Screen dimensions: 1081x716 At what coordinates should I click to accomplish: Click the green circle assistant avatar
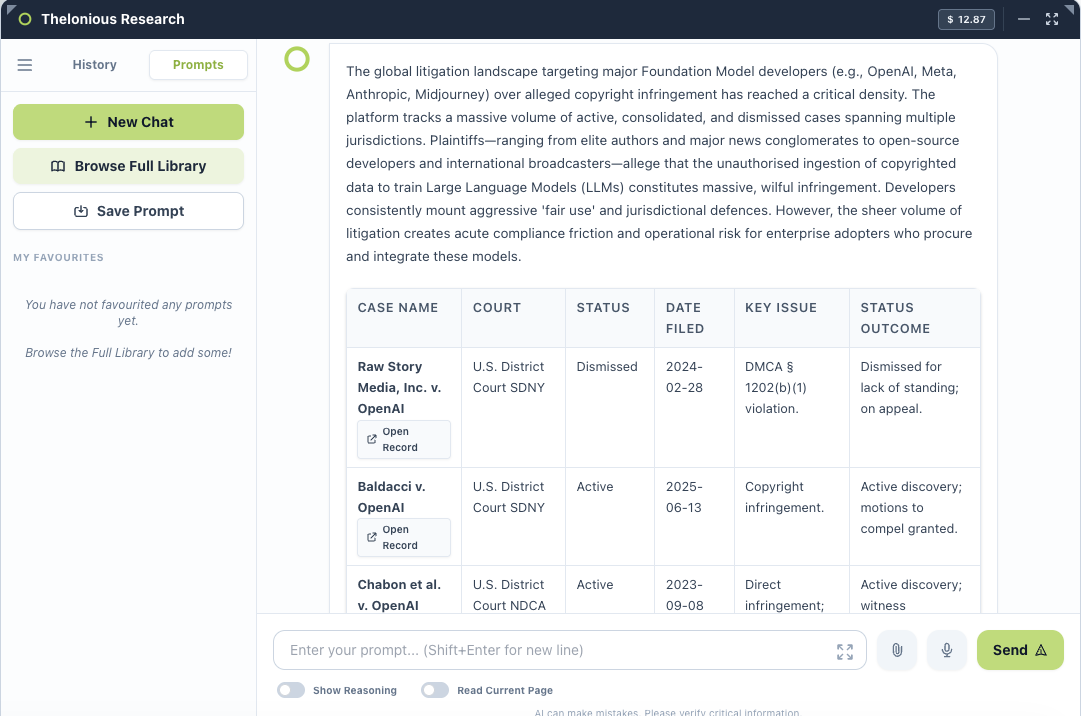297,59
